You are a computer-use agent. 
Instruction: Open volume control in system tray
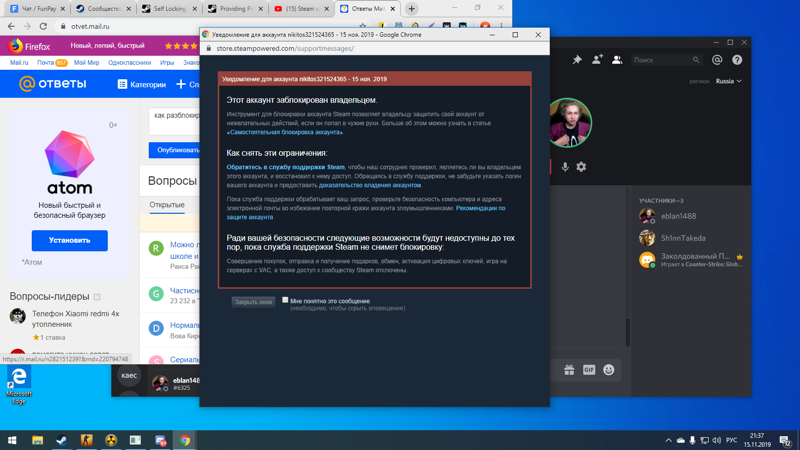717,440
